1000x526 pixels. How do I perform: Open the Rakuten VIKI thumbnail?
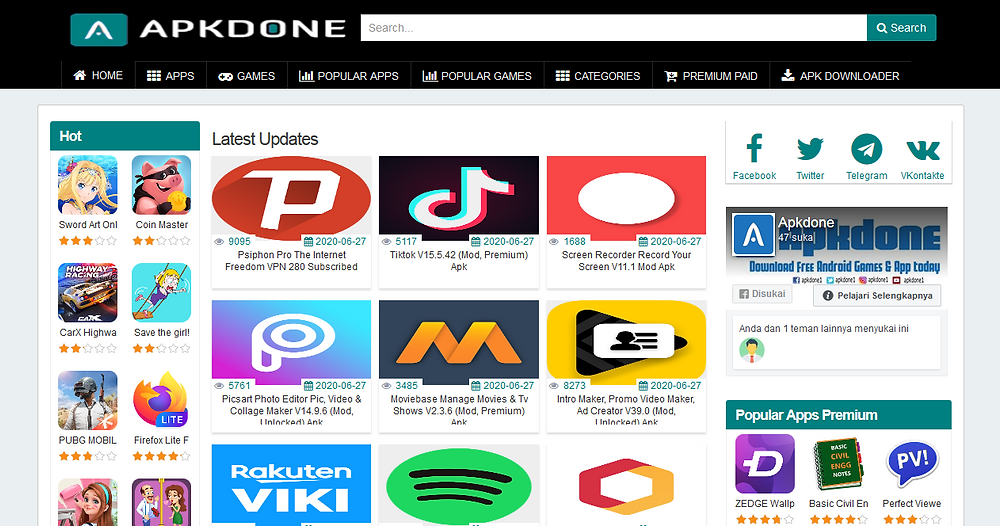point(291,485)
